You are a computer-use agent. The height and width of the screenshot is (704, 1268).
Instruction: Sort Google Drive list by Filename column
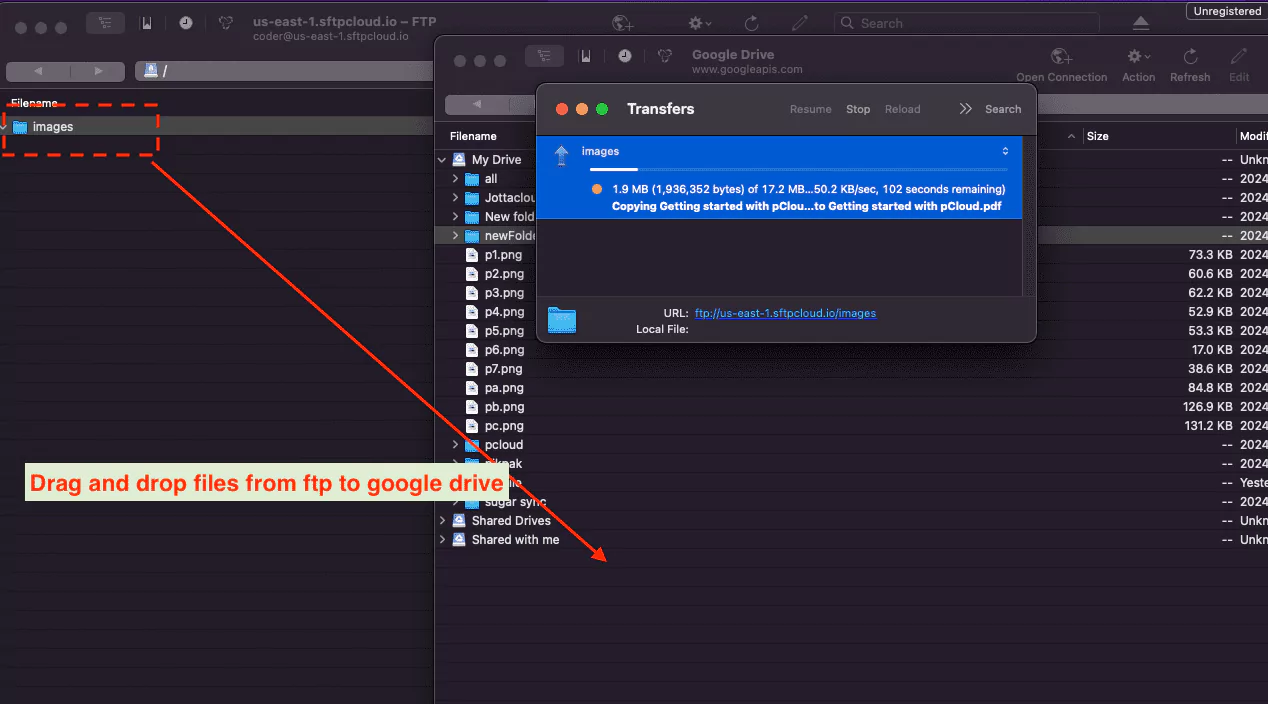click(473, 136)
